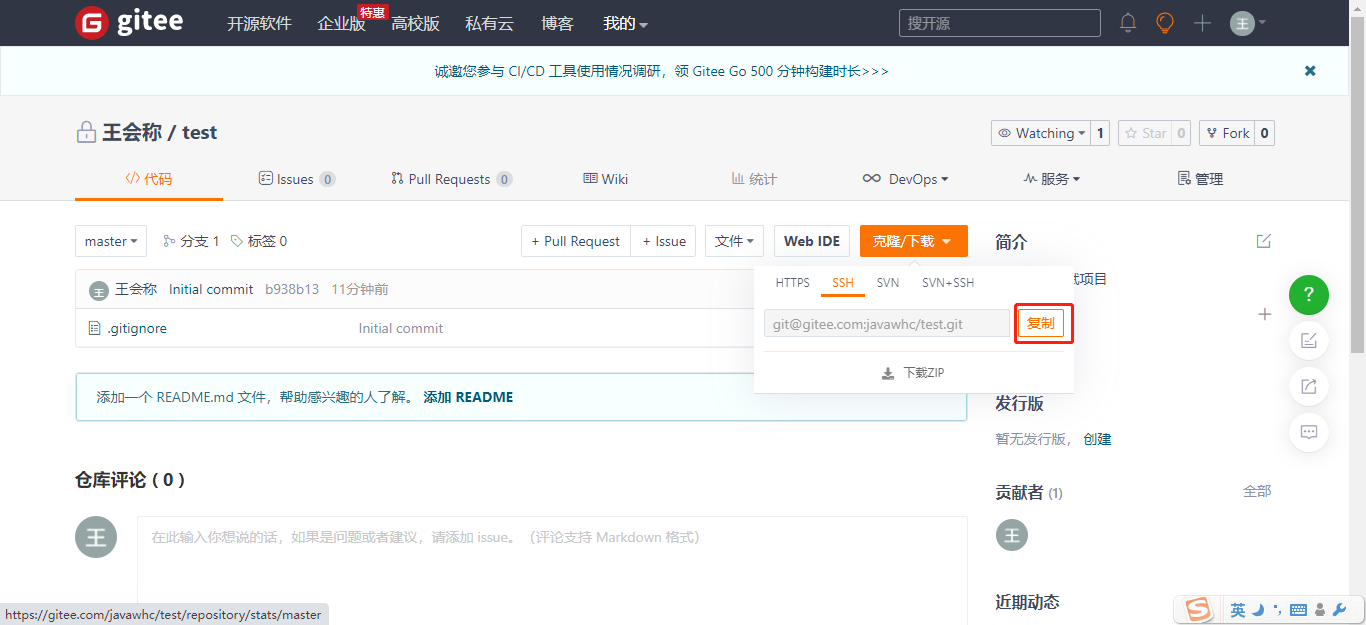Click the 分支 1 link
Screen dimensions: 1366x625
191,241
